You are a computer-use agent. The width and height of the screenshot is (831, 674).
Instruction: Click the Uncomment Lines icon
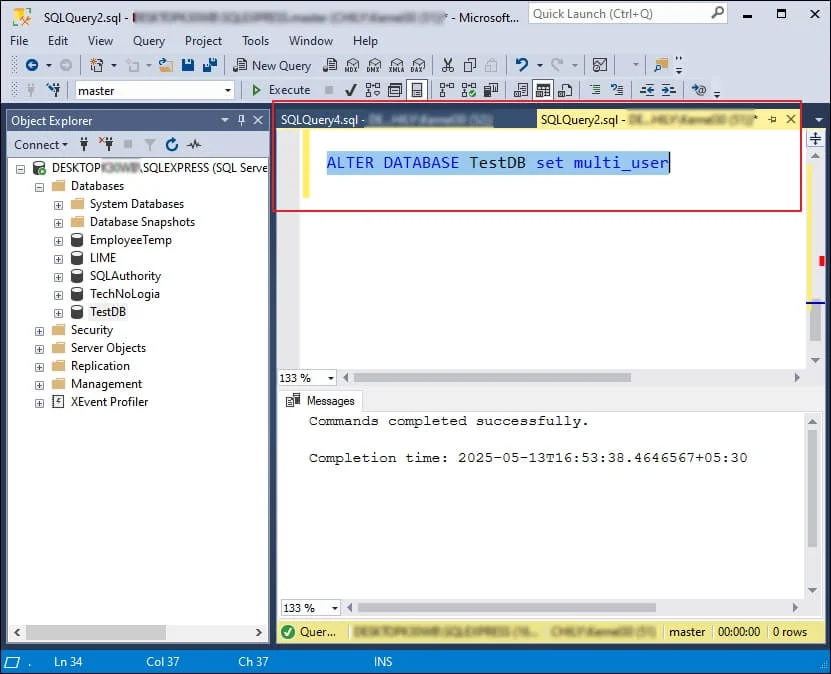[x=617, y=90]
